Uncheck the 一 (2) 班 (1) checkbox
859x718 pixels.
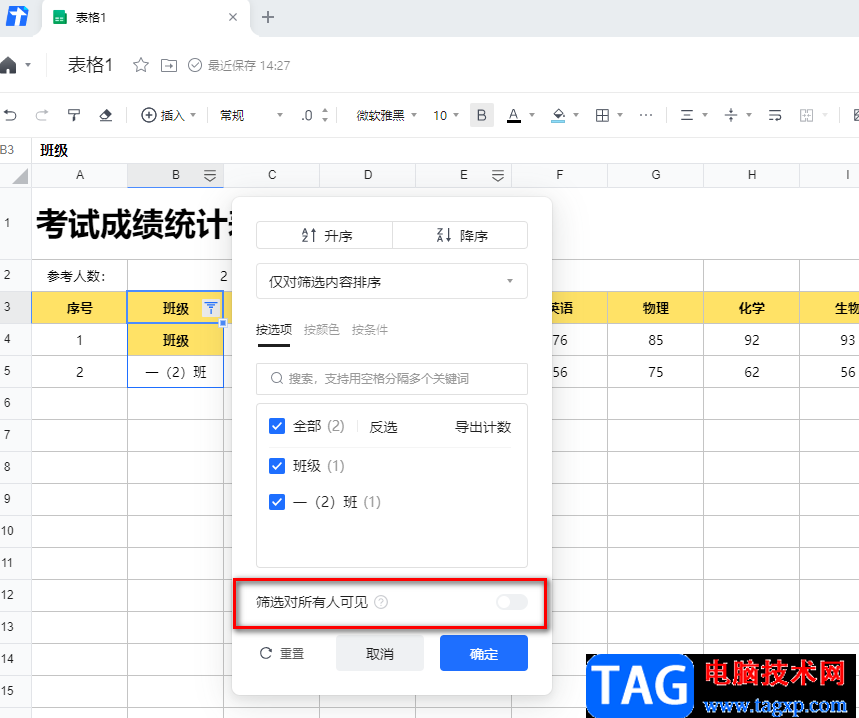277,502
